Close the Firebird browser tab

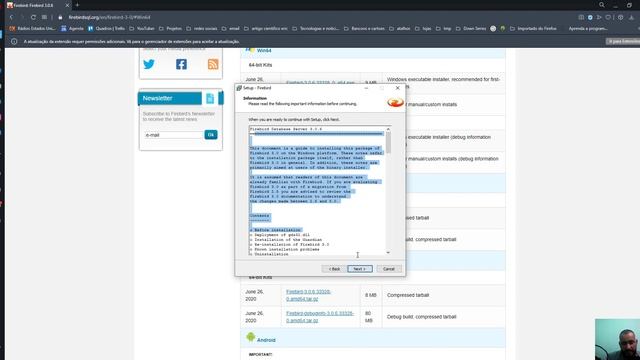click(67, 5)
